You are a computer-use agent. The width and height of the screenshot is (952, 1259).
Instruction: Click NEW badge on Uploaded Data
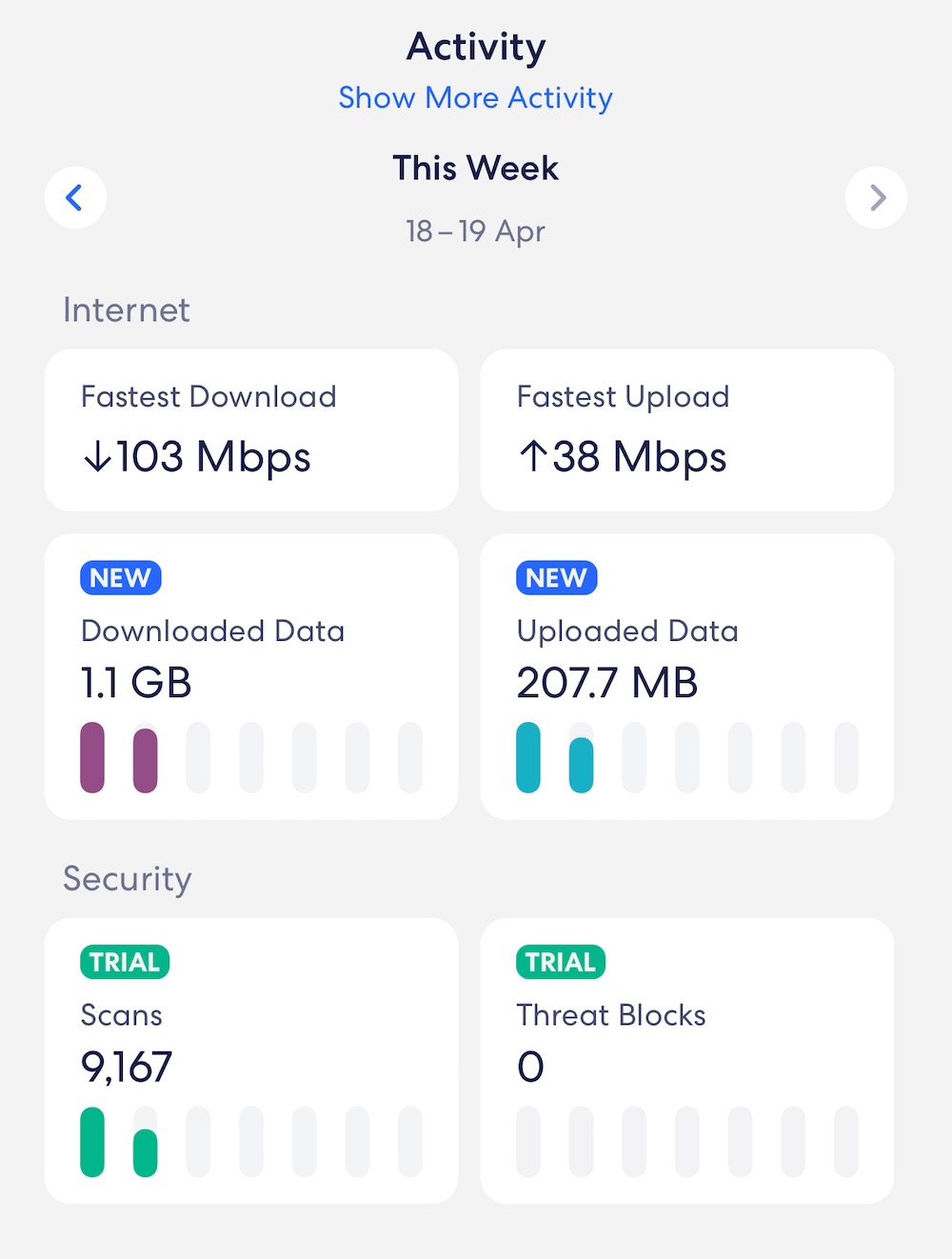click(556, 578)
